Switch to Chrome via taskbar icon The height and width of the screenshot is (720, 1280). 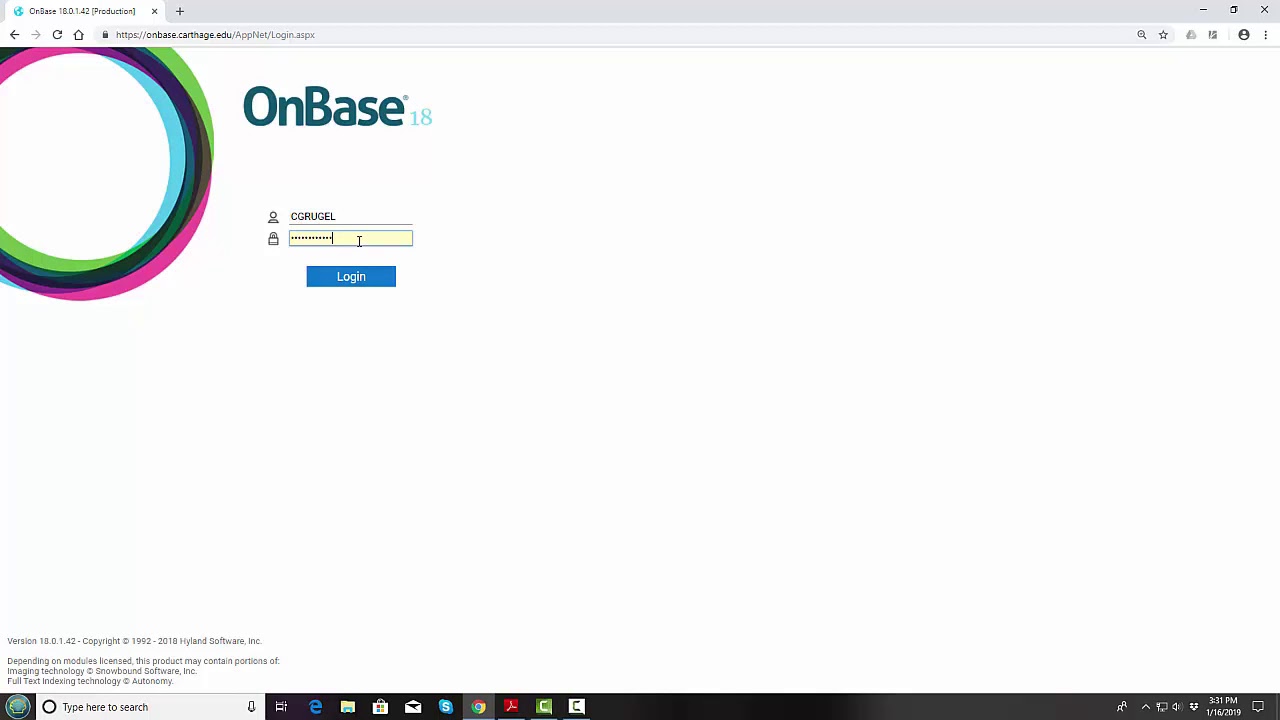(479, 707)
